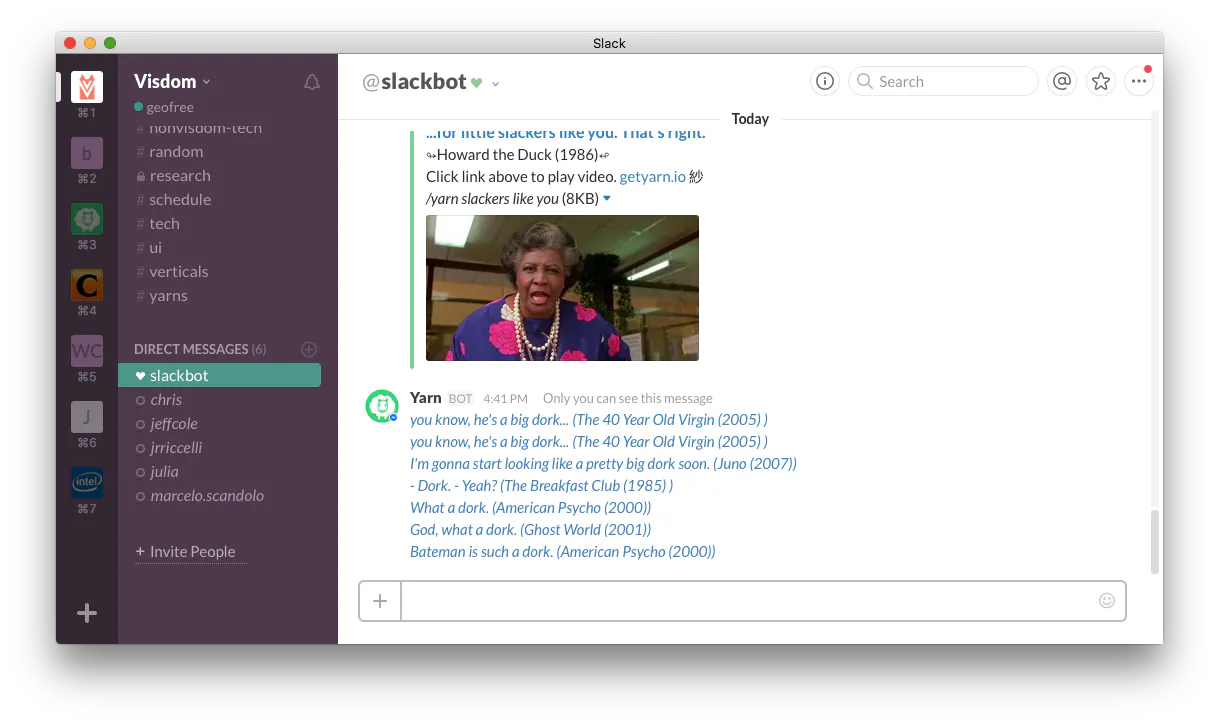This screenshot has height=724, width=1219.
Task: Open a new direct message with plus circle
Action: coord(309,349)
